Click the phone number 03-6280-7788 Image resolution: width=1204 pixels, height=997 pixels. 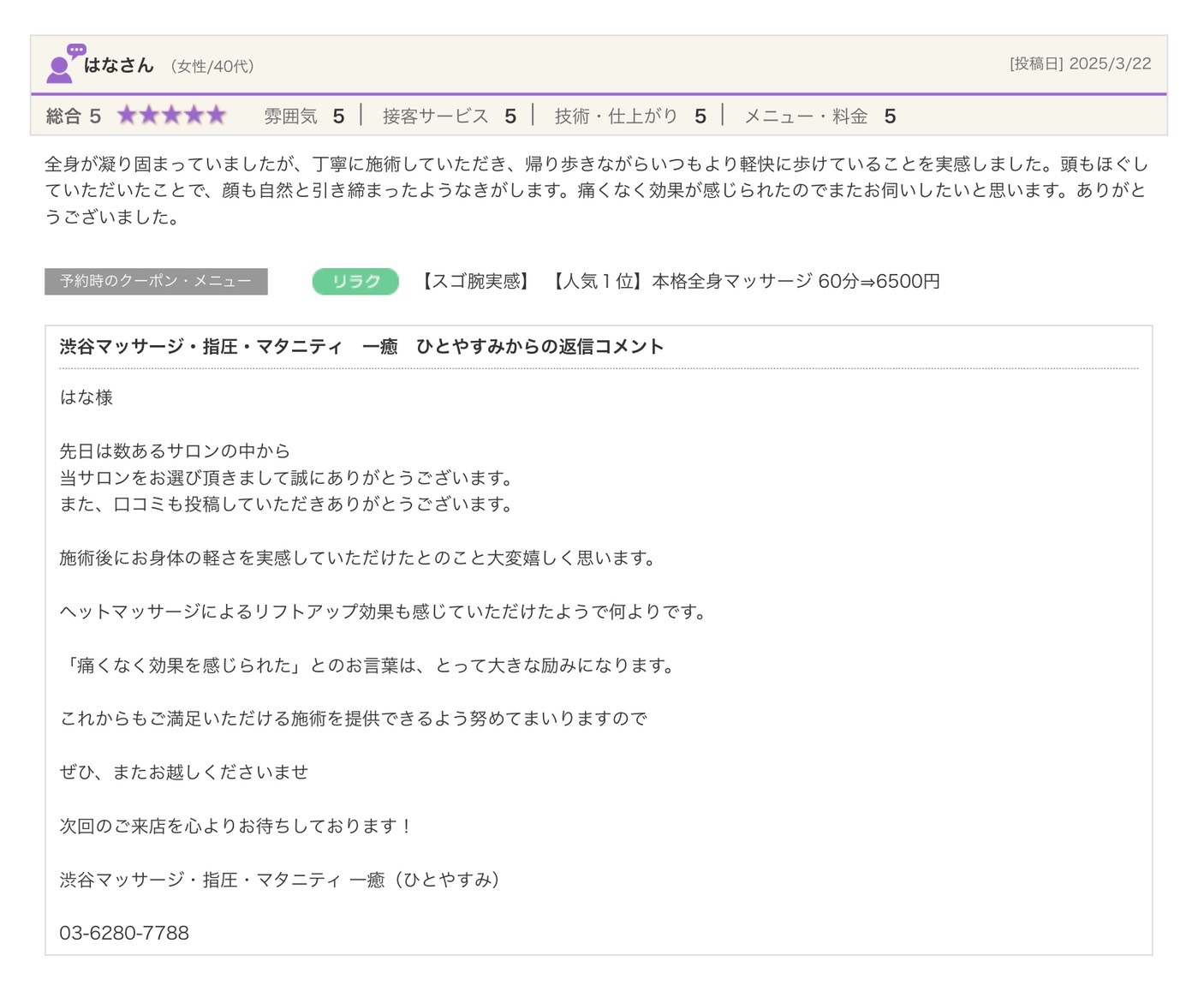click(124, 933)
